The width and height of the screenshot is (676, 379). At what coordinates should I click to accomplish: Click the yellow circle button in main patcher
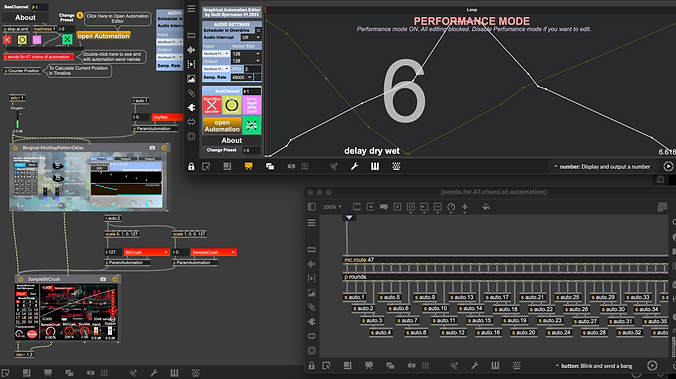[22, 40]
